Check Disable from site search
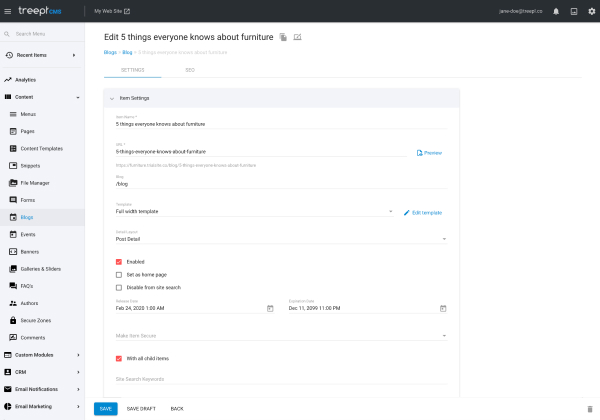Screen dimensions: 600x420 pyautogui.click(x=119, y=288)
